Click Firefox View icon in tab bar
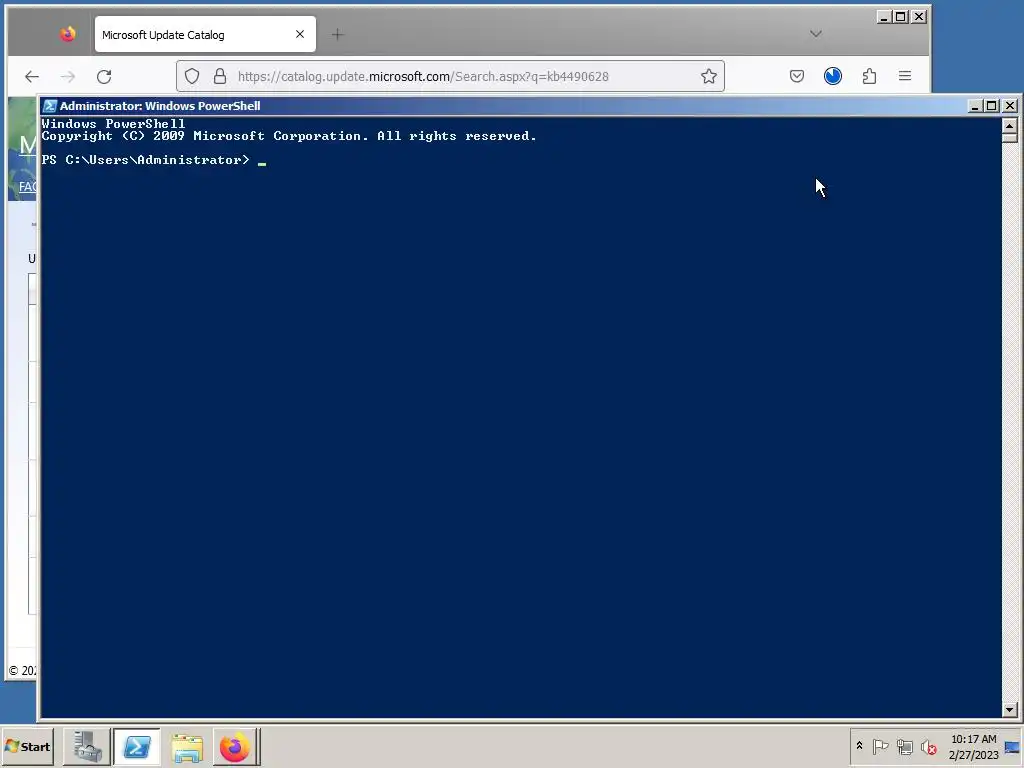Image resolution: width=1024 pixels, height=768 pixels. 68,34
